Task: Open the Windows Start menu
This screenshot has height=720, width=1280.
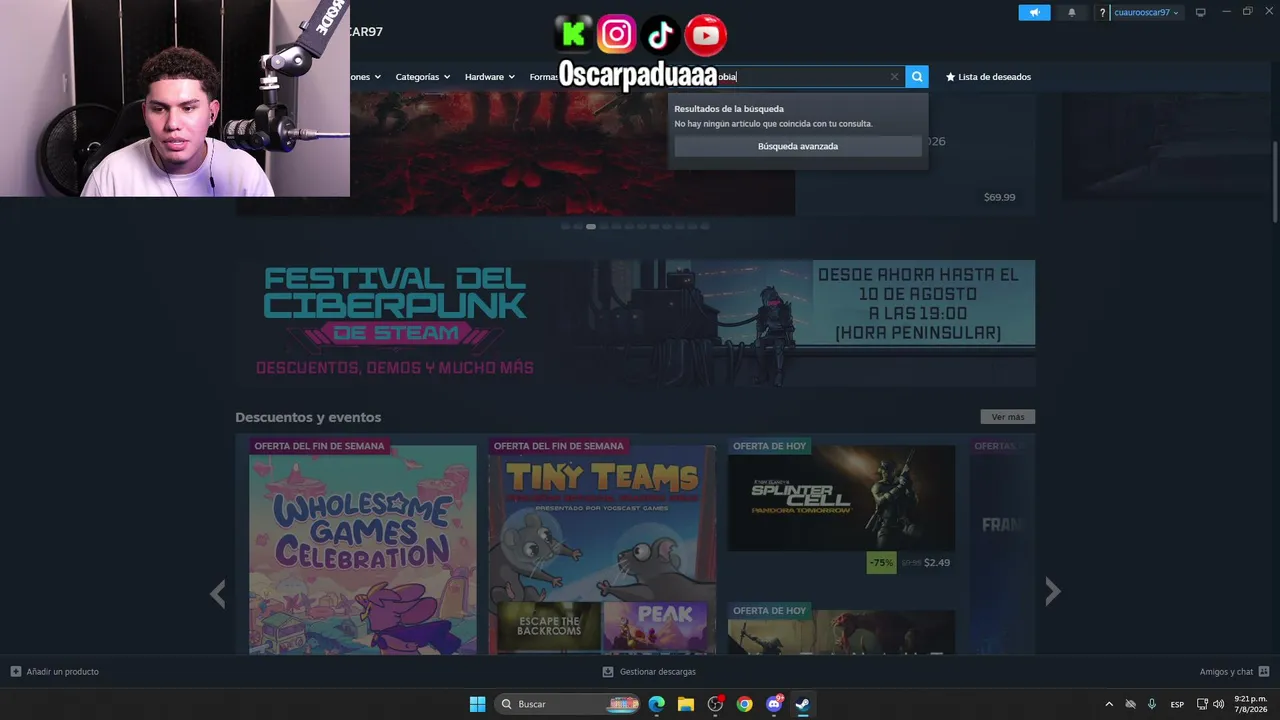Action: 477,704
